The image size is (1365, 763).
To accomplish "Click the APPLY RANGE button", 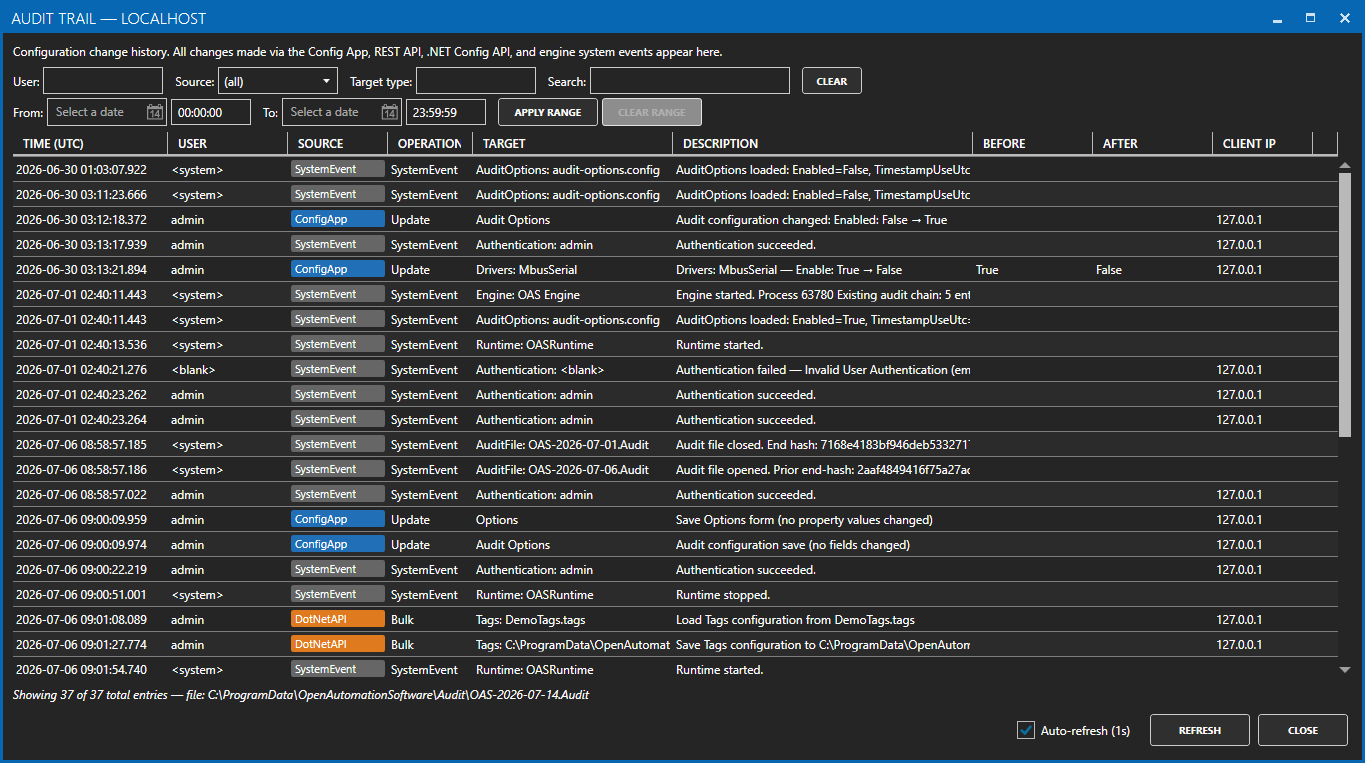I will 547,112.
